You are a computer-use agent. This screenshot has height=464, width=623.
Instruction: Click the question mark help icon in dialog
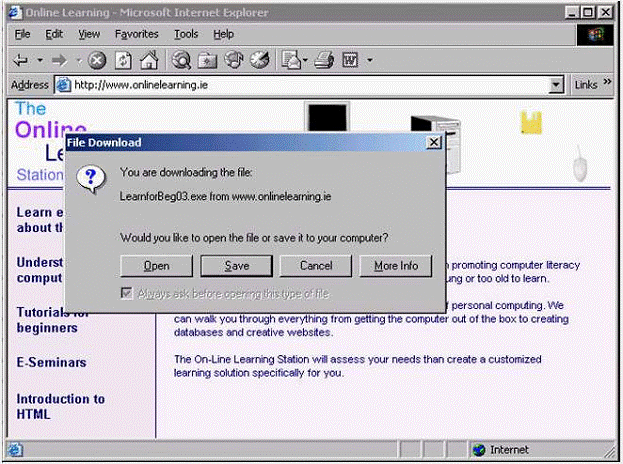pos(92,179)
